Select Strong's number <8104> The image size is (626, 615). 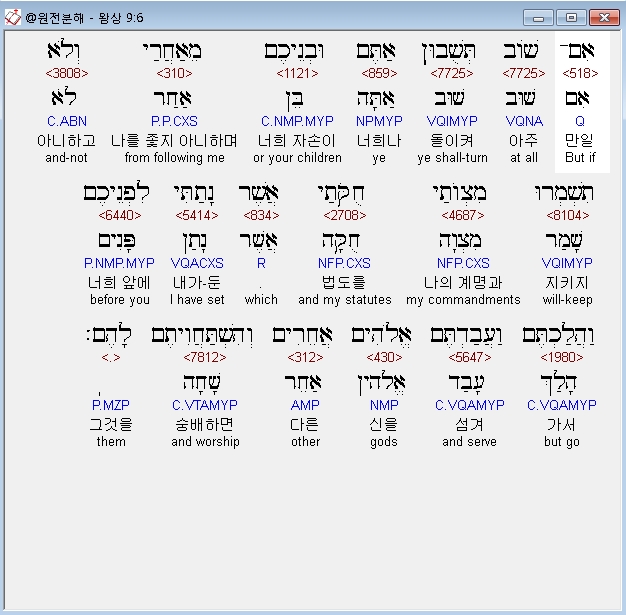tap(568, 215)
